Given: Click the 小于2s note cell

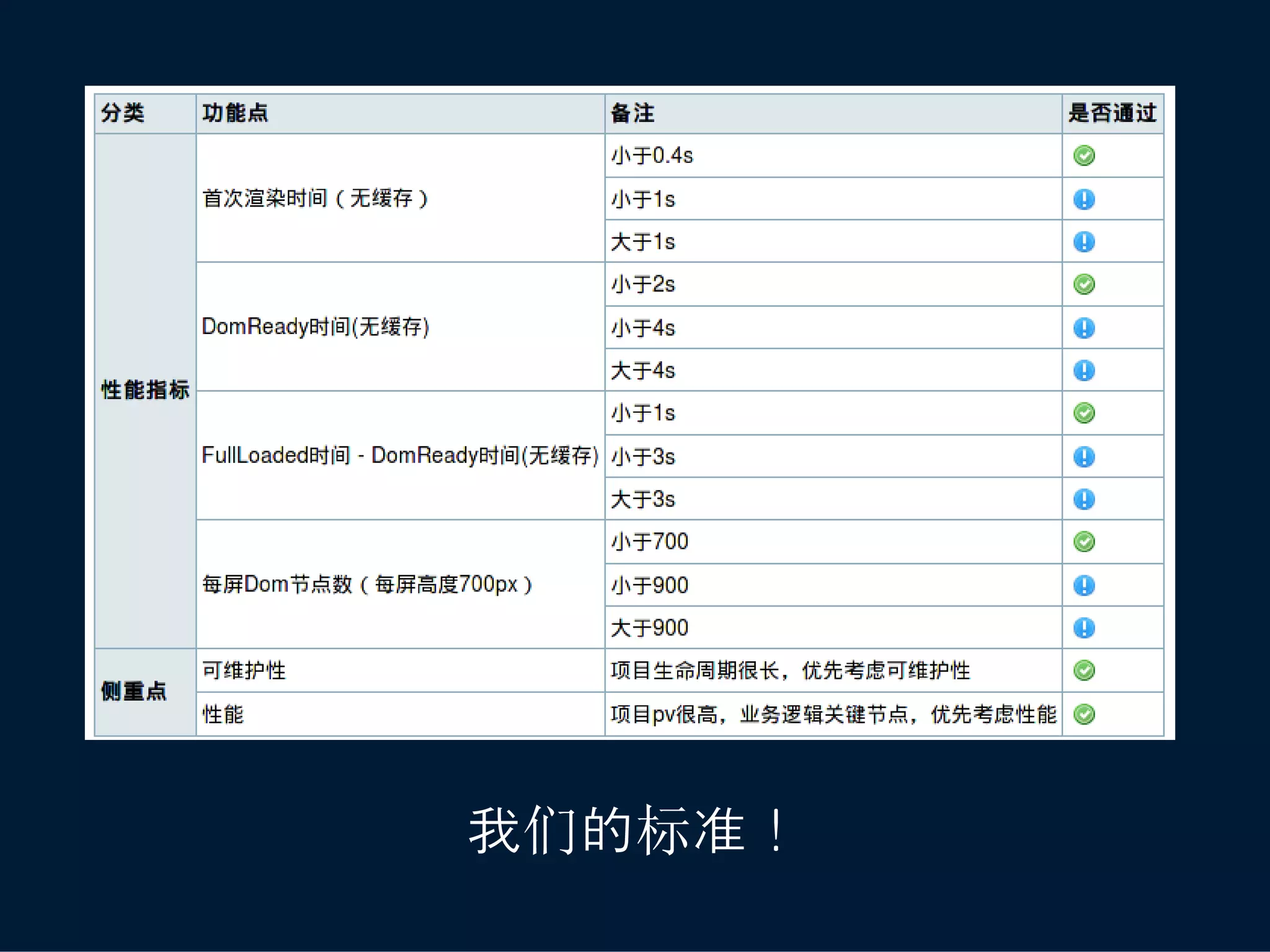Looking at the screenshot, I should click(x=833, y=284).
